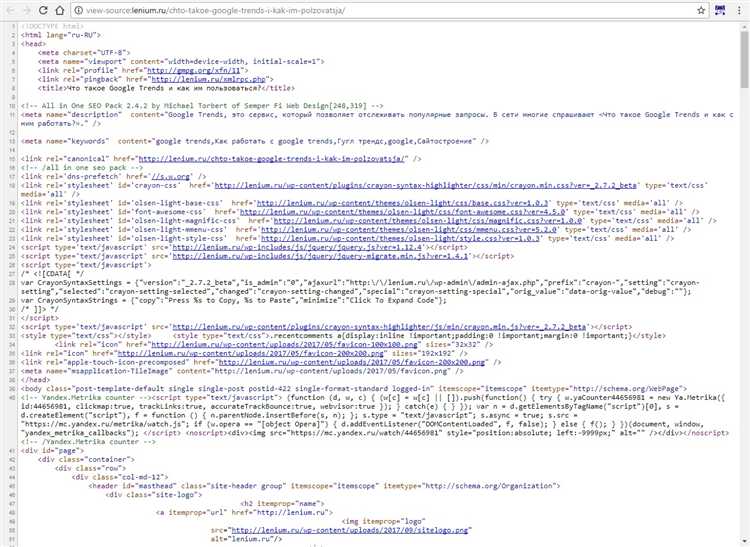Open the crayon.min.js script link
This screenshot has width=750, height=547.
coord(379,327)
